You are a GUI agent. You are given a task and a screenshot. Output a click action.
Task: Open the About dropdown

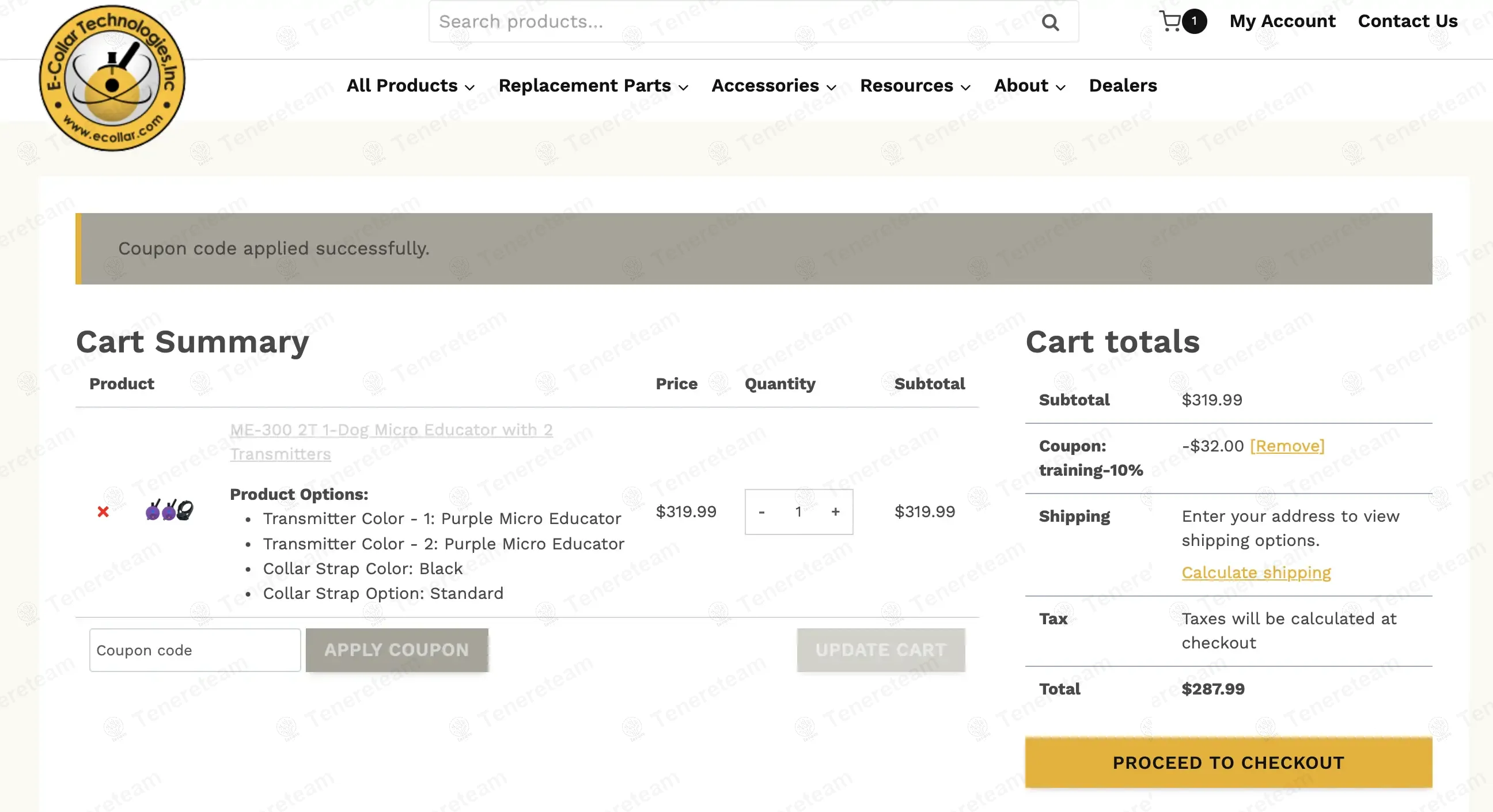1029,86
